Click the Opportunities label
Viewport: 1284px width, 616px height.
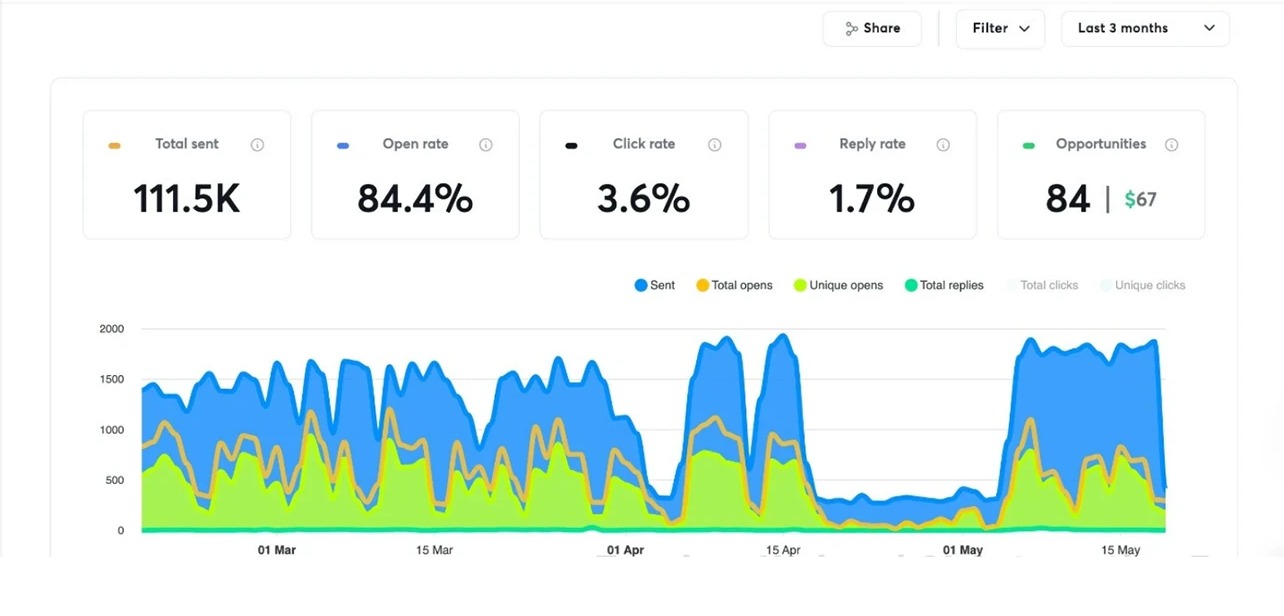point(1101,144)
